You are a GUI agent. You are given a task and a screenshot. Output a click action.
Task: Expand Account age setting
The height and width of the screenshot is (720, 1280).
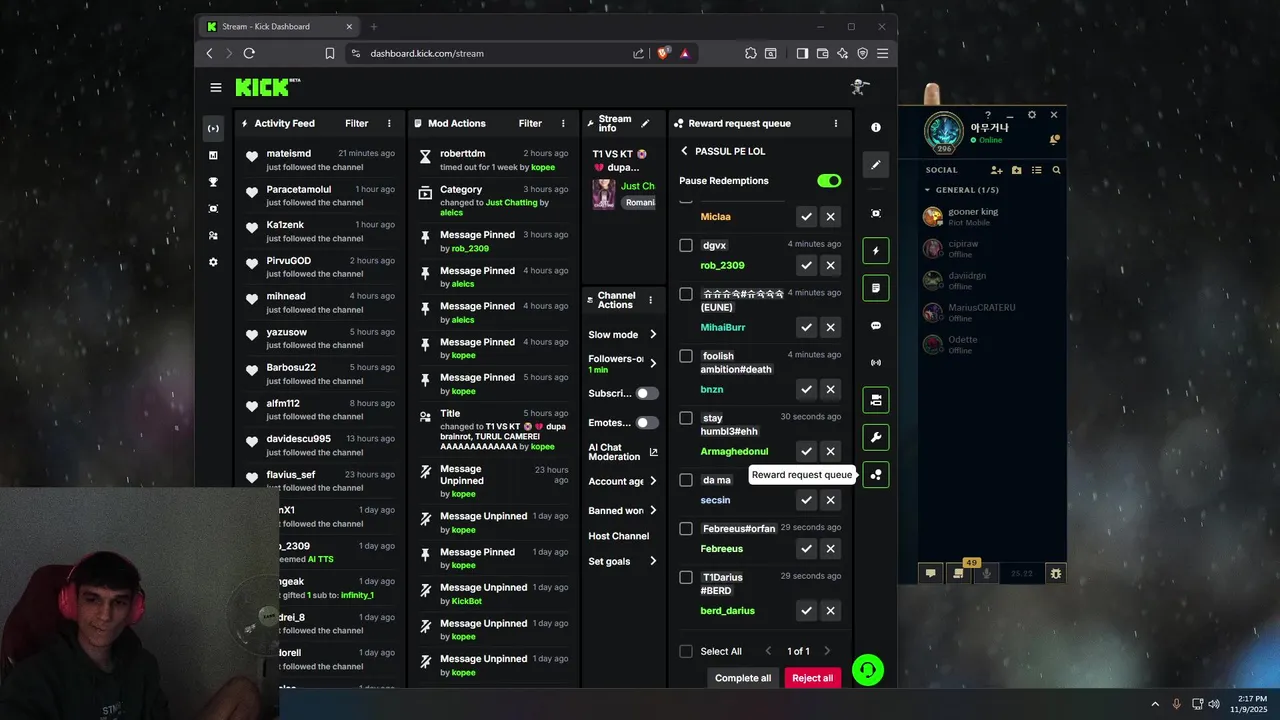coord(653,481)
